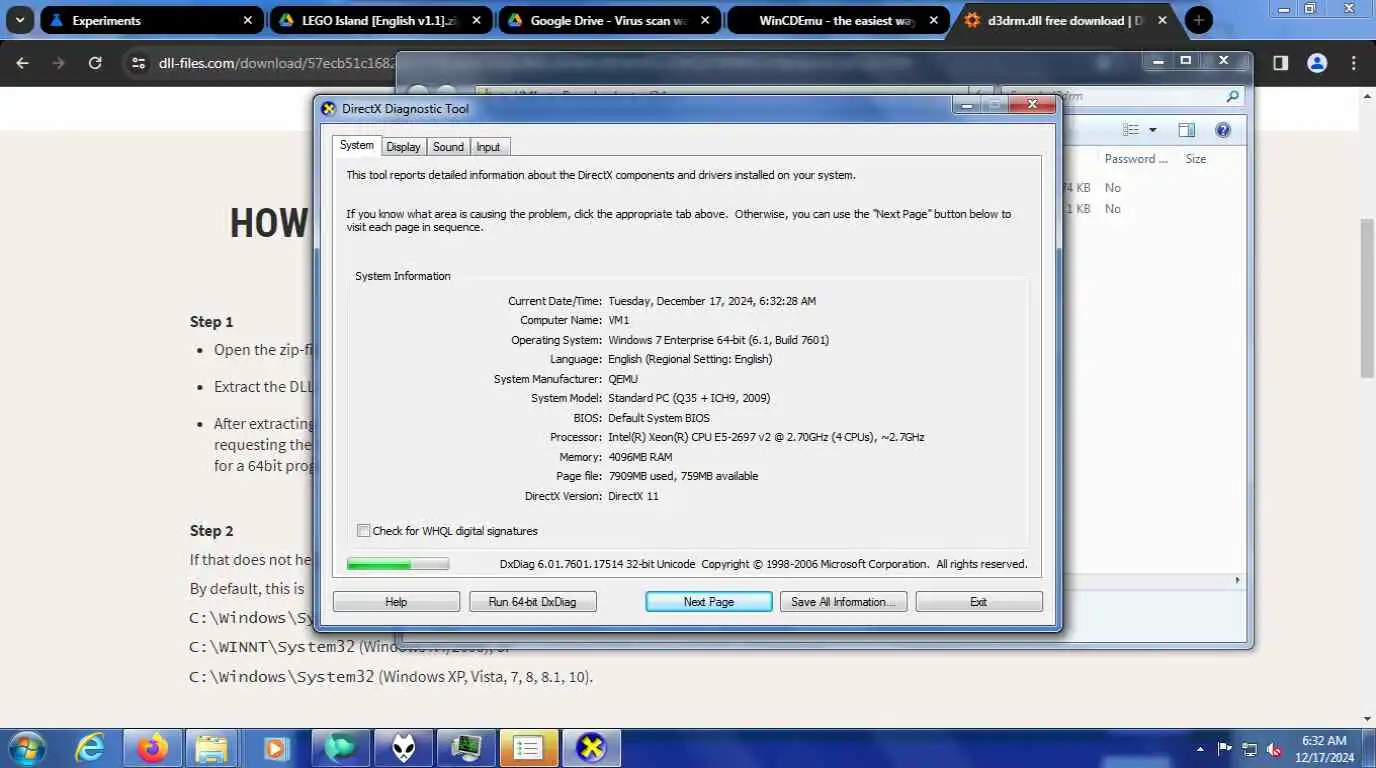The height and width of the screenshot is (768, 1376).
Task: Open the monitor icon on taskbar
Action: pyautogui.click(x=465, y=747)
